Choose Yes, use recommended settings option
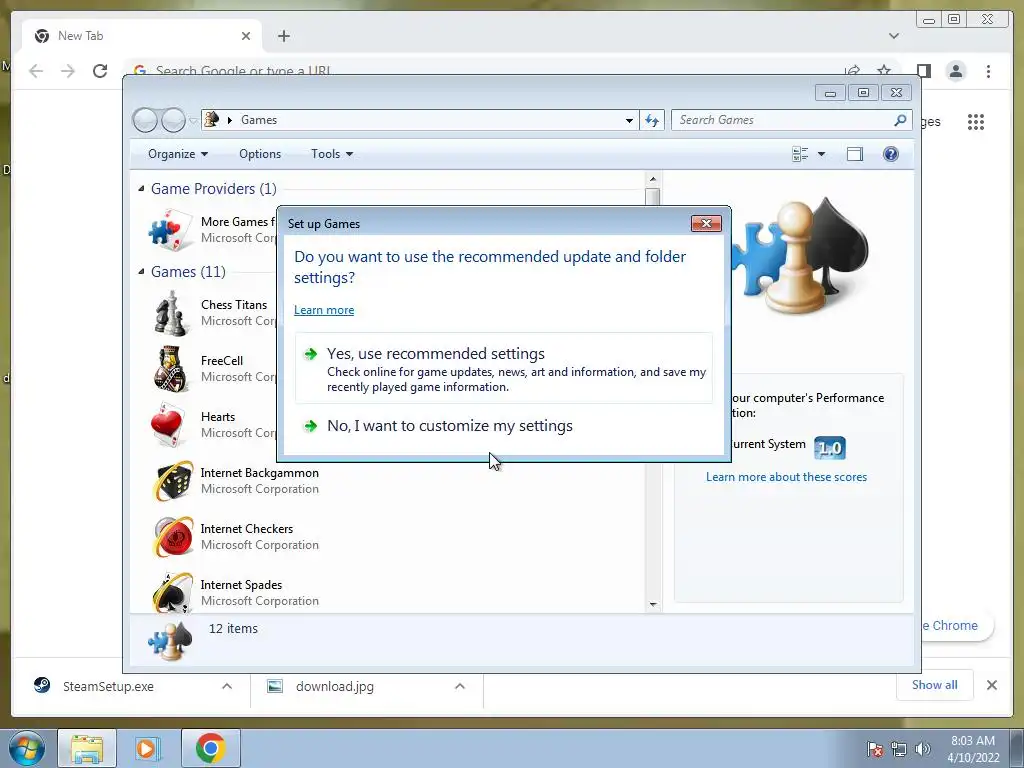This screenshot has height=768, width=1024. pos(504,368)
